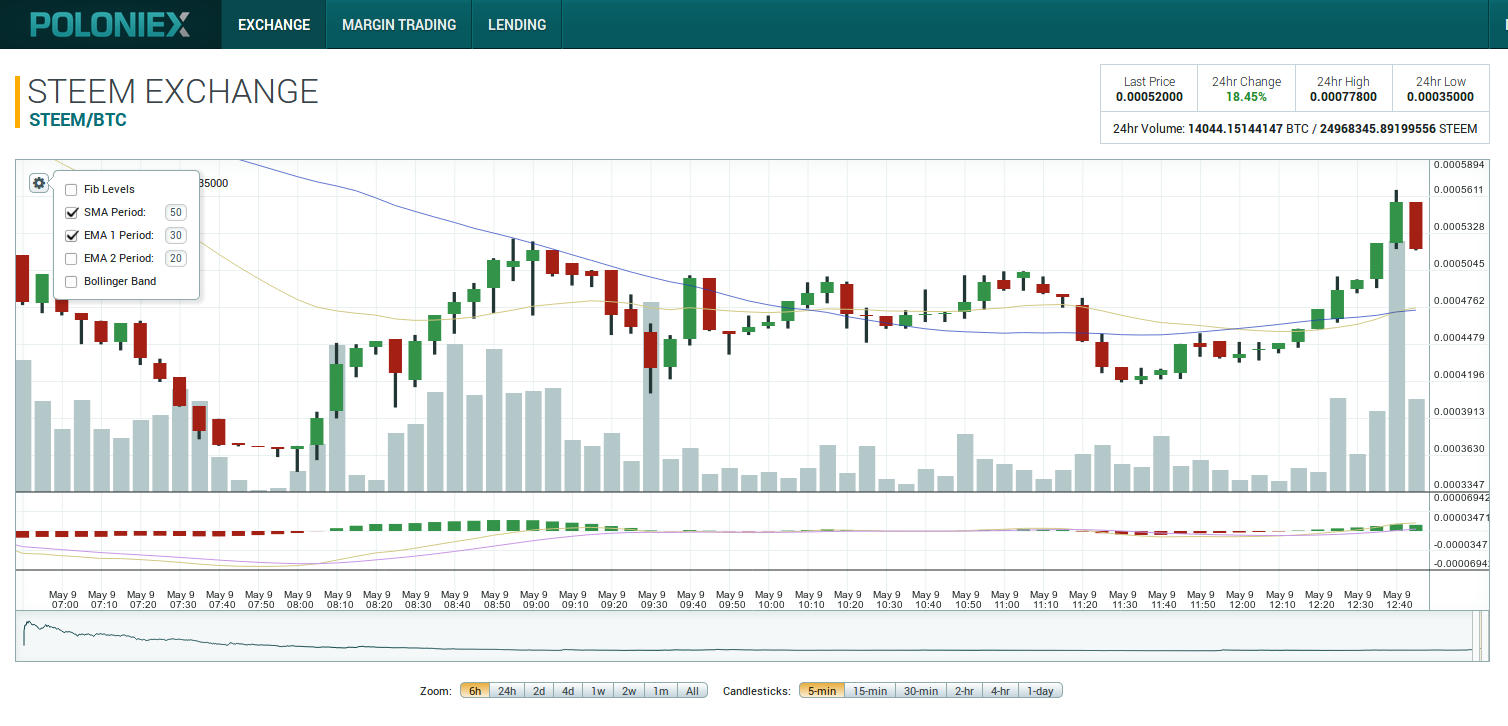Screen dimensions: 1508x726
Task: Uncheck the SMA Period checkbox
Action: pos(71,213)
